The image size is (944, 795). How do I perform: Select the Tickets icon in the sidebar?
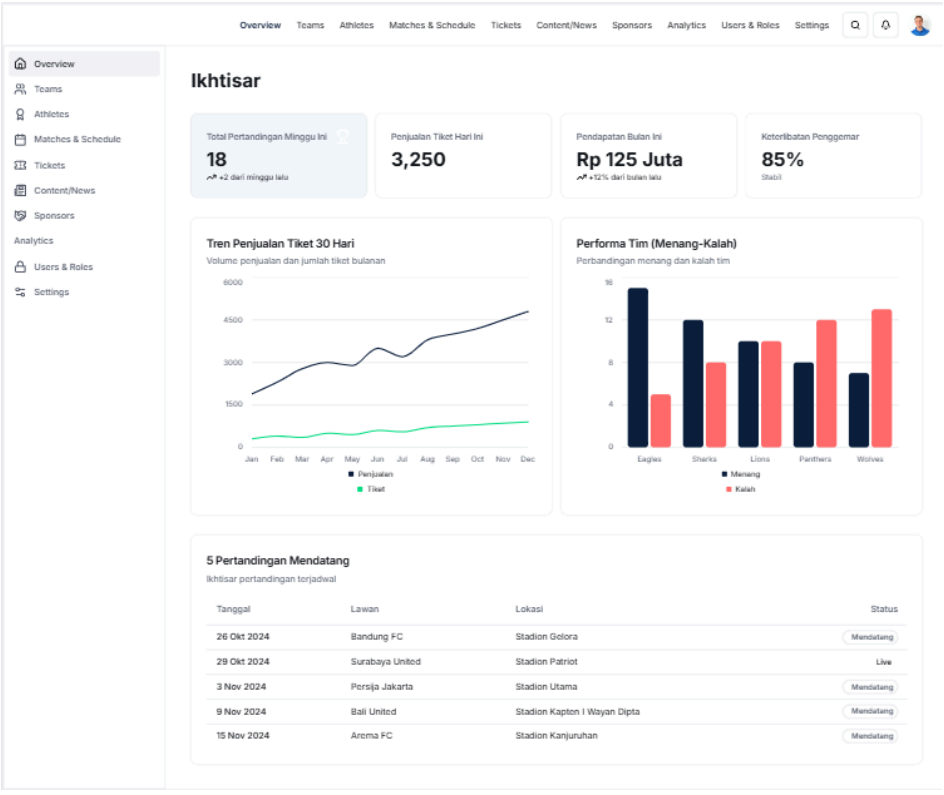click(x=20, y=165)
